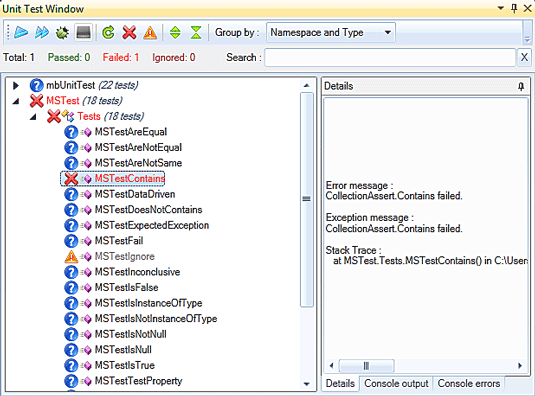
Task: Click red X failed tests filter icon
Action: pyautogui.click(x=129, y=32)
